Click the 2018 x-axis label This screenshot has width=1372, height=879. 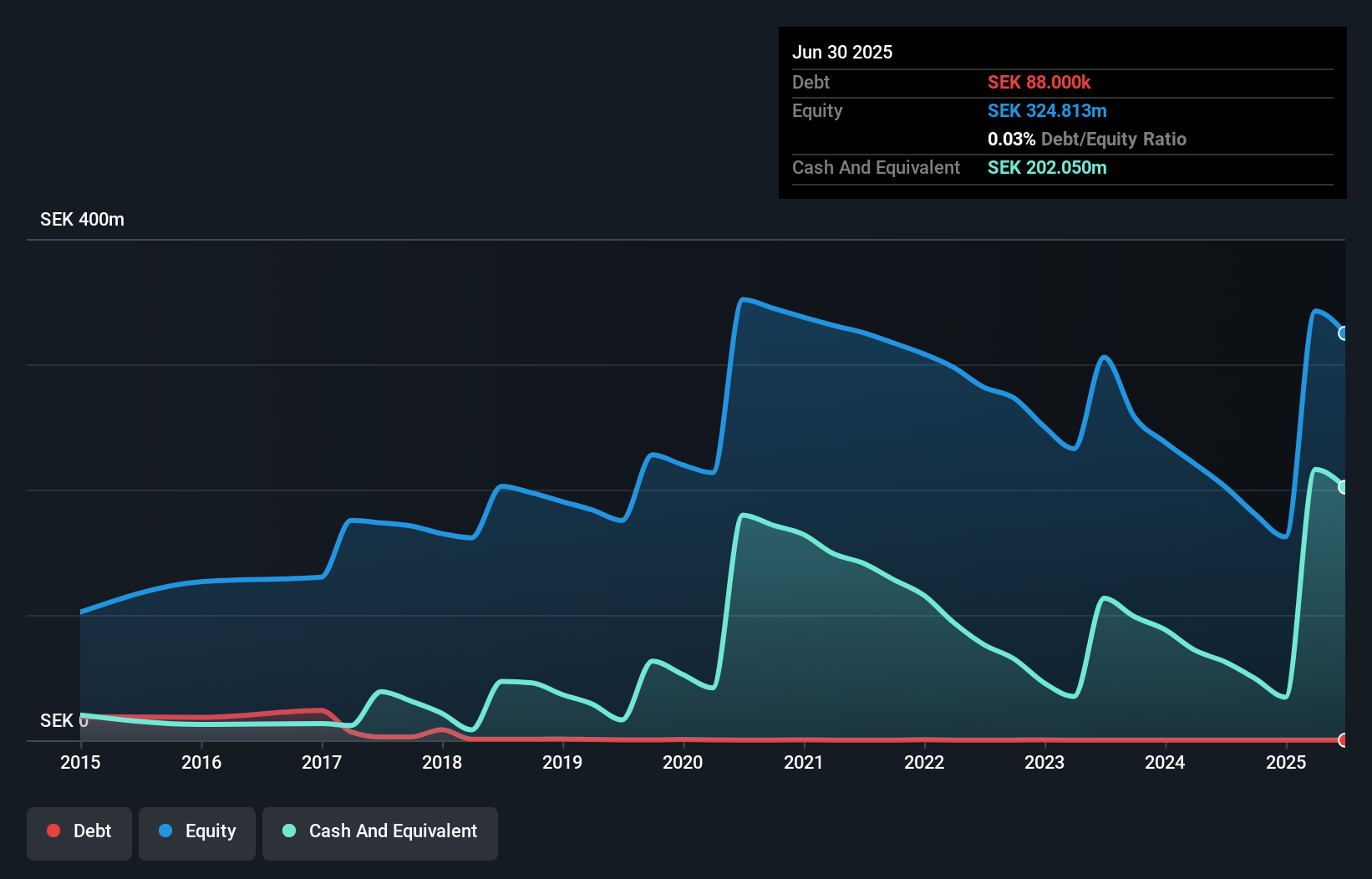(442, 762)
